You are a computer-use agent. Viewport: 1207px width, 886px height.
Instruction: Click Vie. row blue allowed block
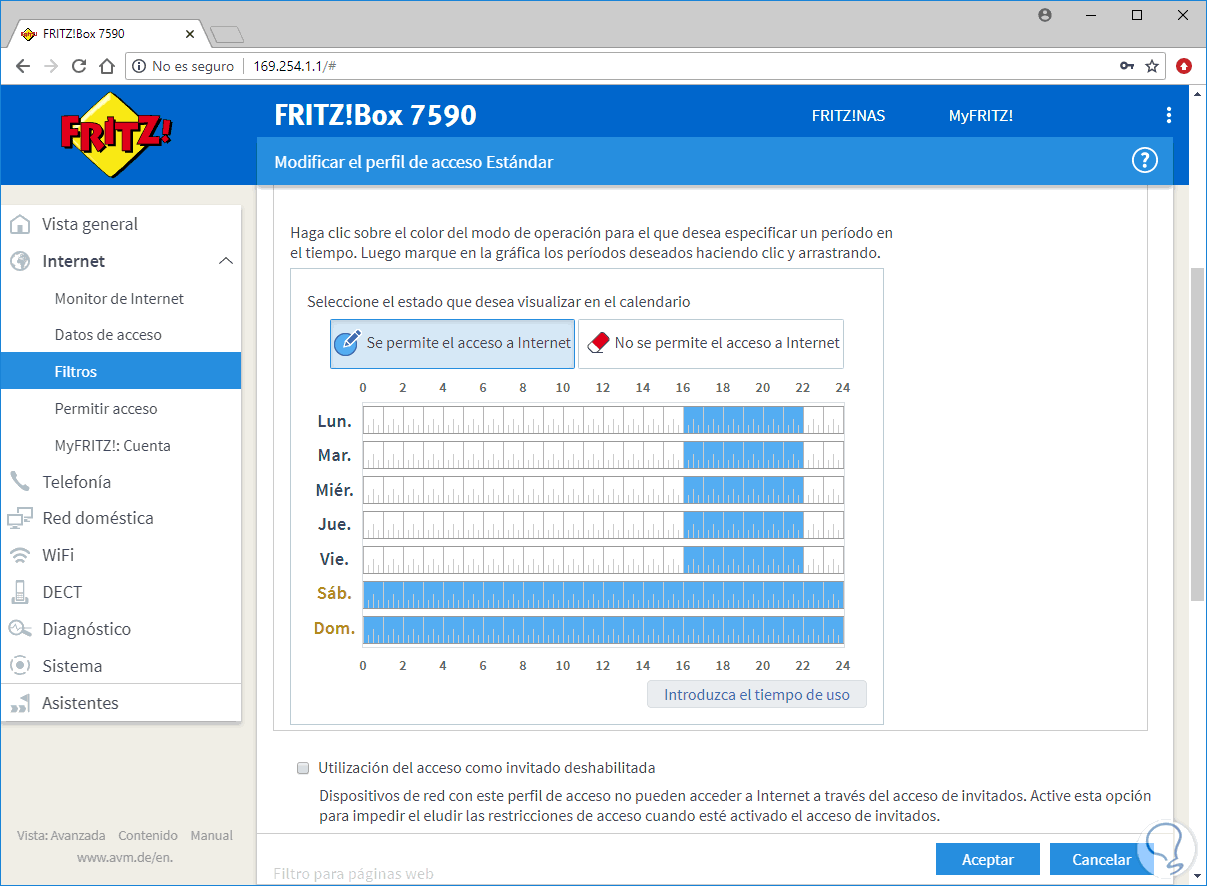tap(743, 559)
